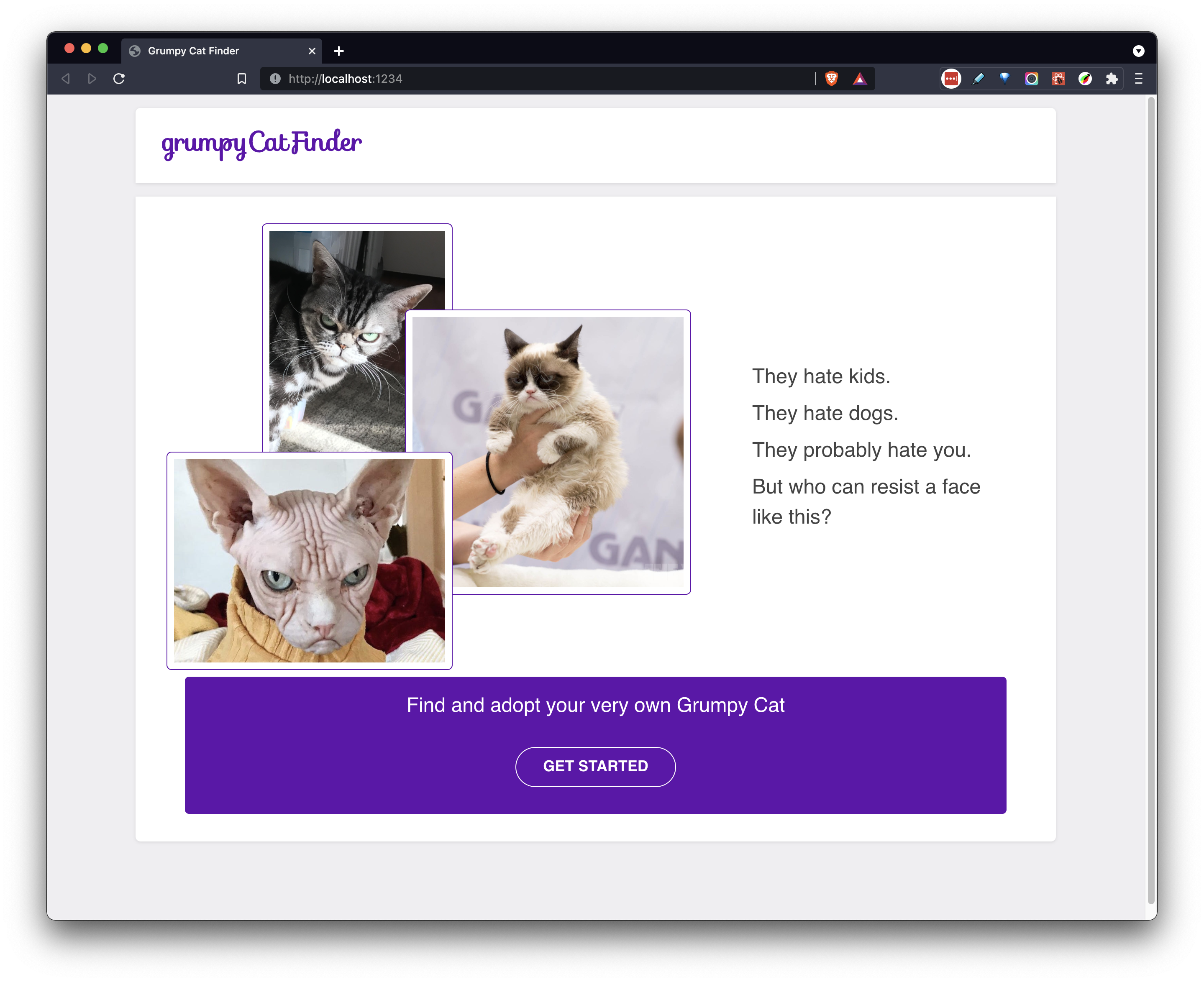Open the ColorZilla color wheel extension
Screen dimensions: 1204x982
pyautogui.click(x=1085, y=79)
